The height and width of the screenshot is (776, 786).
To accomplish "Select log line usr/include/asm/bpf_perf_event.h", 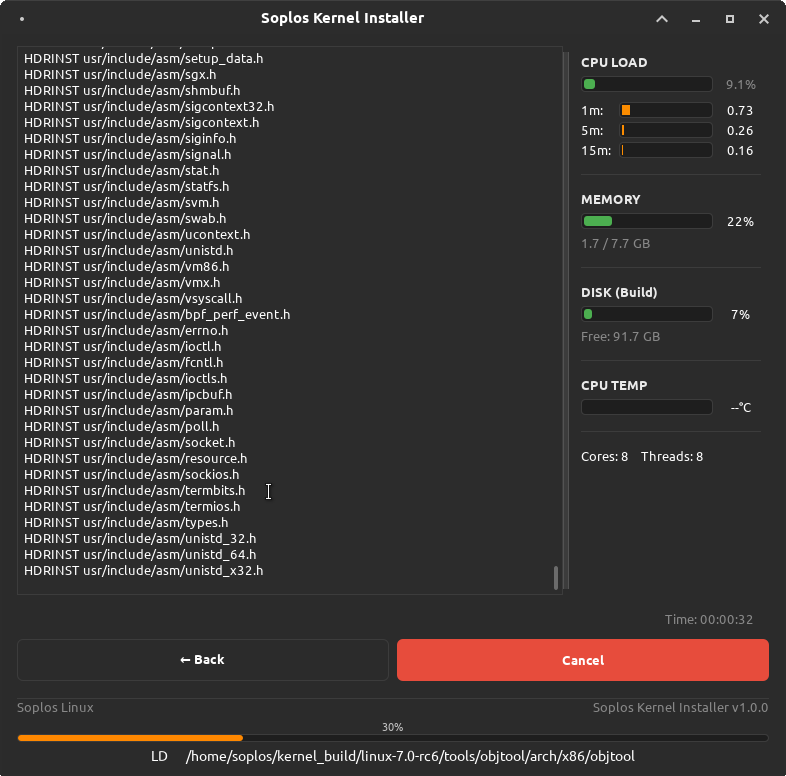I will [x=157, y=315].
